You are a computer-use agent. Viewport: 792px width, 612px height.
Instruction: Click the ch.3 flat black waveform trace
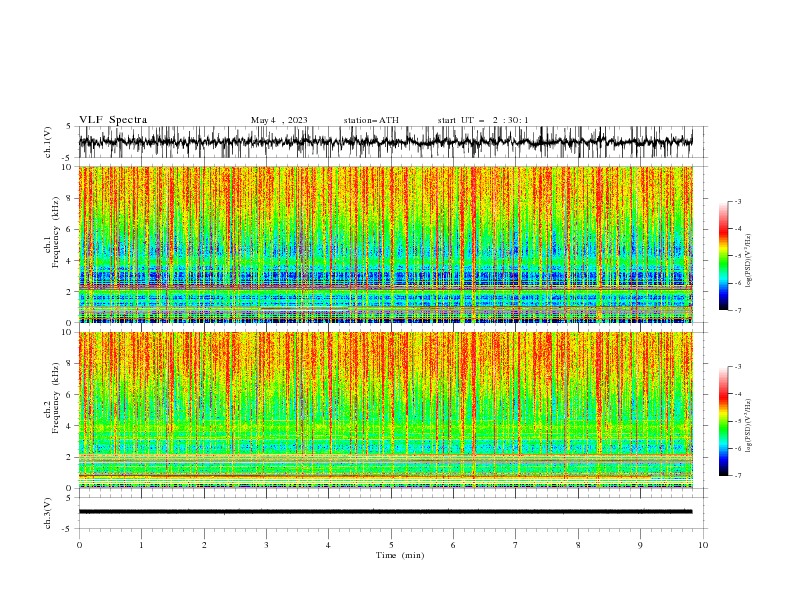pyautogui.click(x=385, y=512)
